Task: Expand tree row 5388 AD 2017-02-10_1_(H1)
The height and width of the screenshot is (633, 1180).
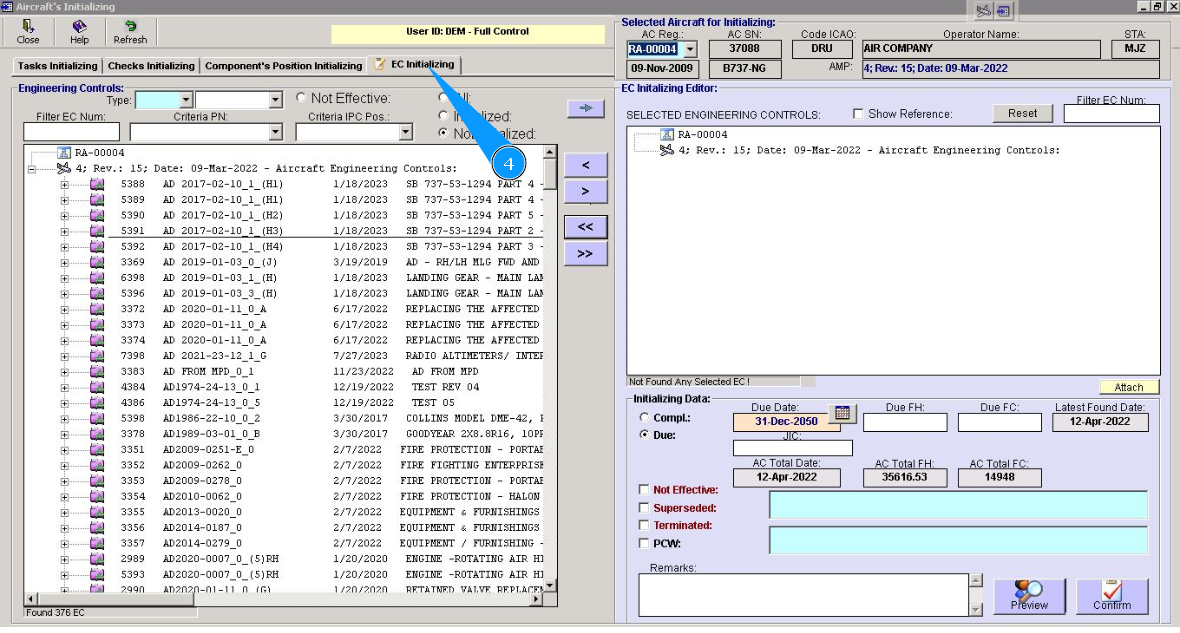Action: [x=65, y=185]
